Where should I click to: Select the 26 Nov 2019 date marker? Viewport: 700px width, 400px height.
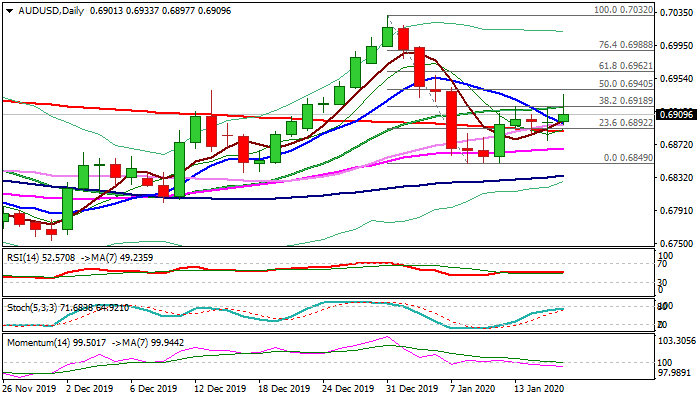[29, 389]
